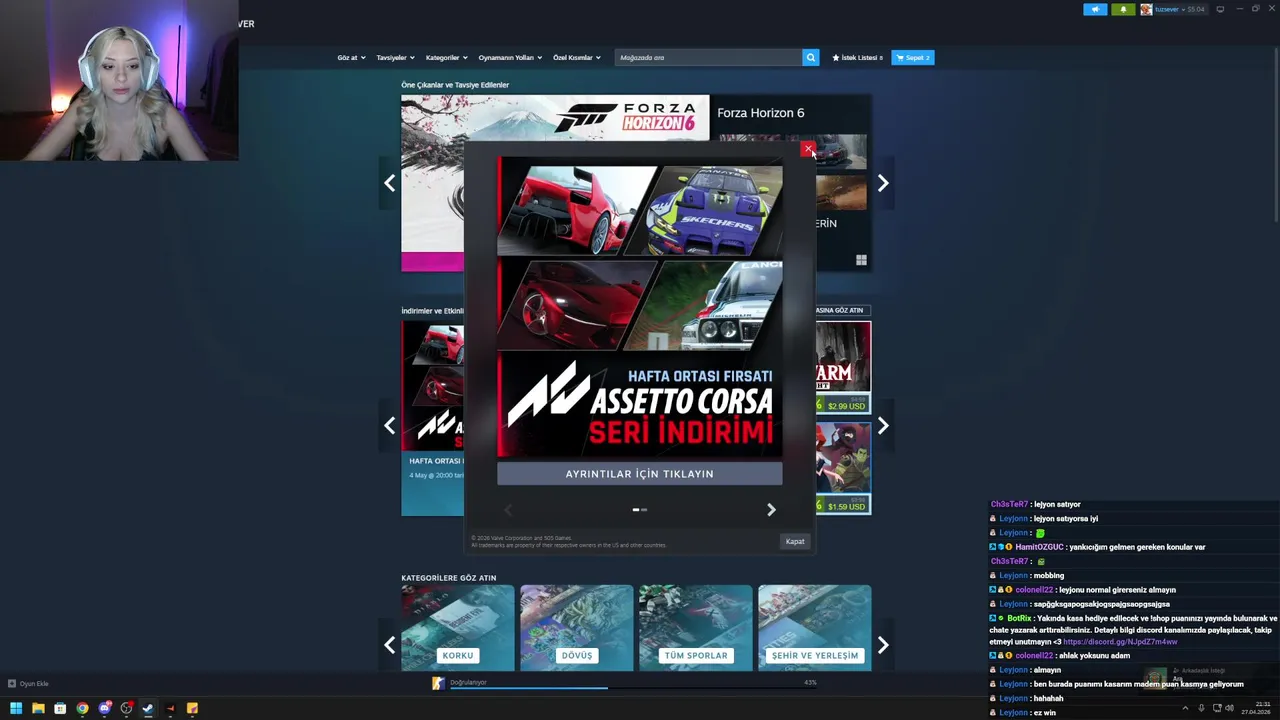The image size is (1280, 720).
Task: Open the green notifications bell
Action: pos(1123,9)
